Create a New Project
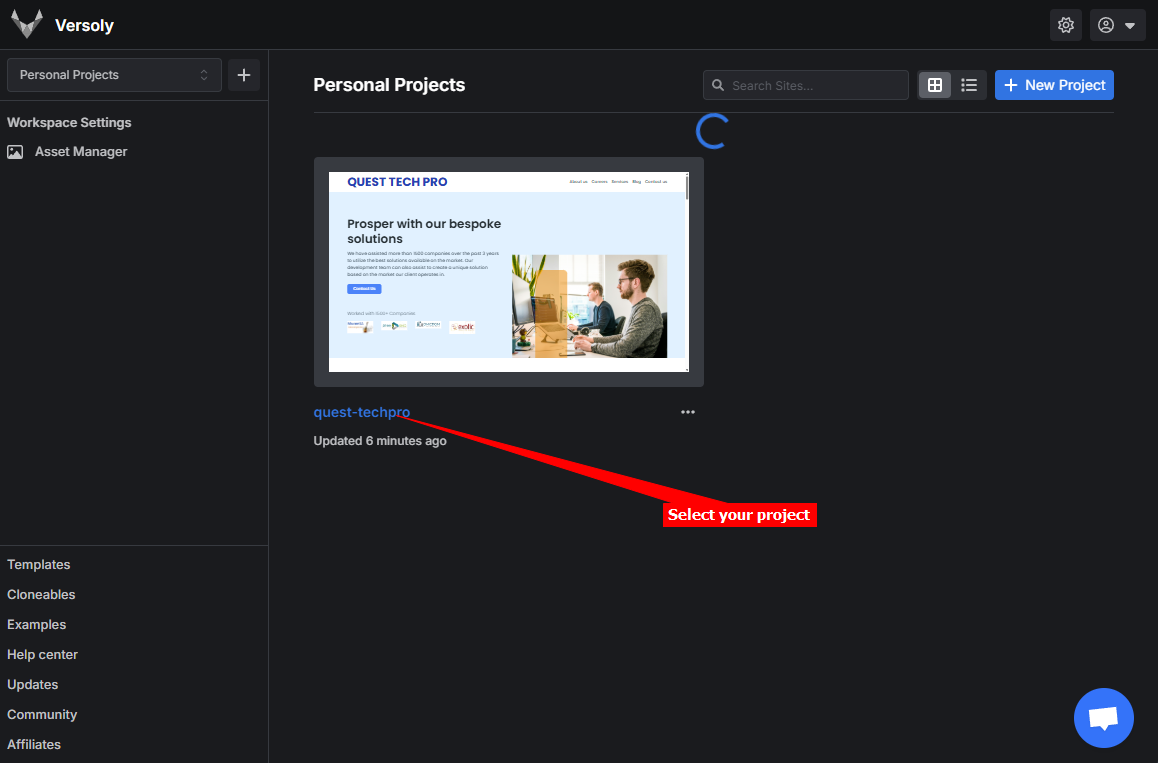Image resolution: width=1158 pixels, height=763 pixels. pyautogui.click(x=1054, y=86)
